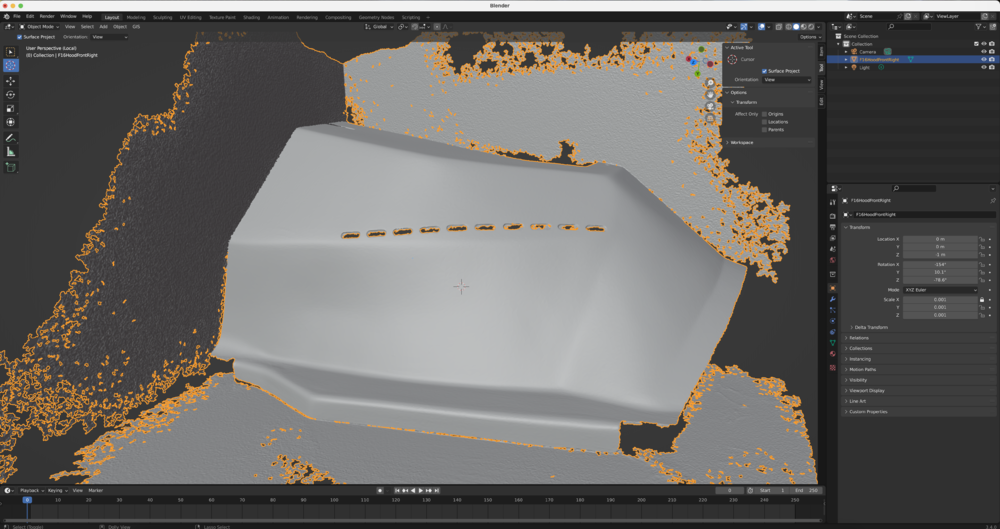Switch to the Sculpting workspace tab

point(162,17)
